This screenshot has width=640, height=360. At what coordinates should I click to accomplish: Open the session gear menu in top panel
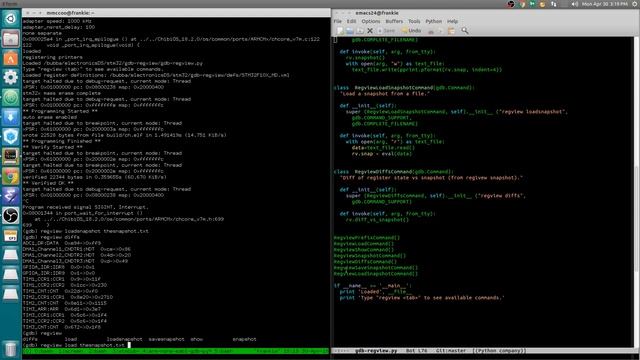pos(635,4)
